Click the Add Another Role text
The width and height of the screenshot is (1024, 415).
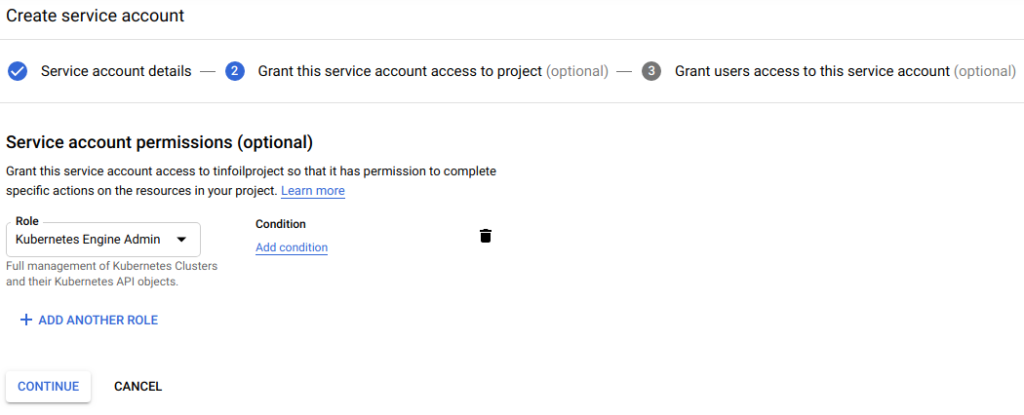[98, 320]
